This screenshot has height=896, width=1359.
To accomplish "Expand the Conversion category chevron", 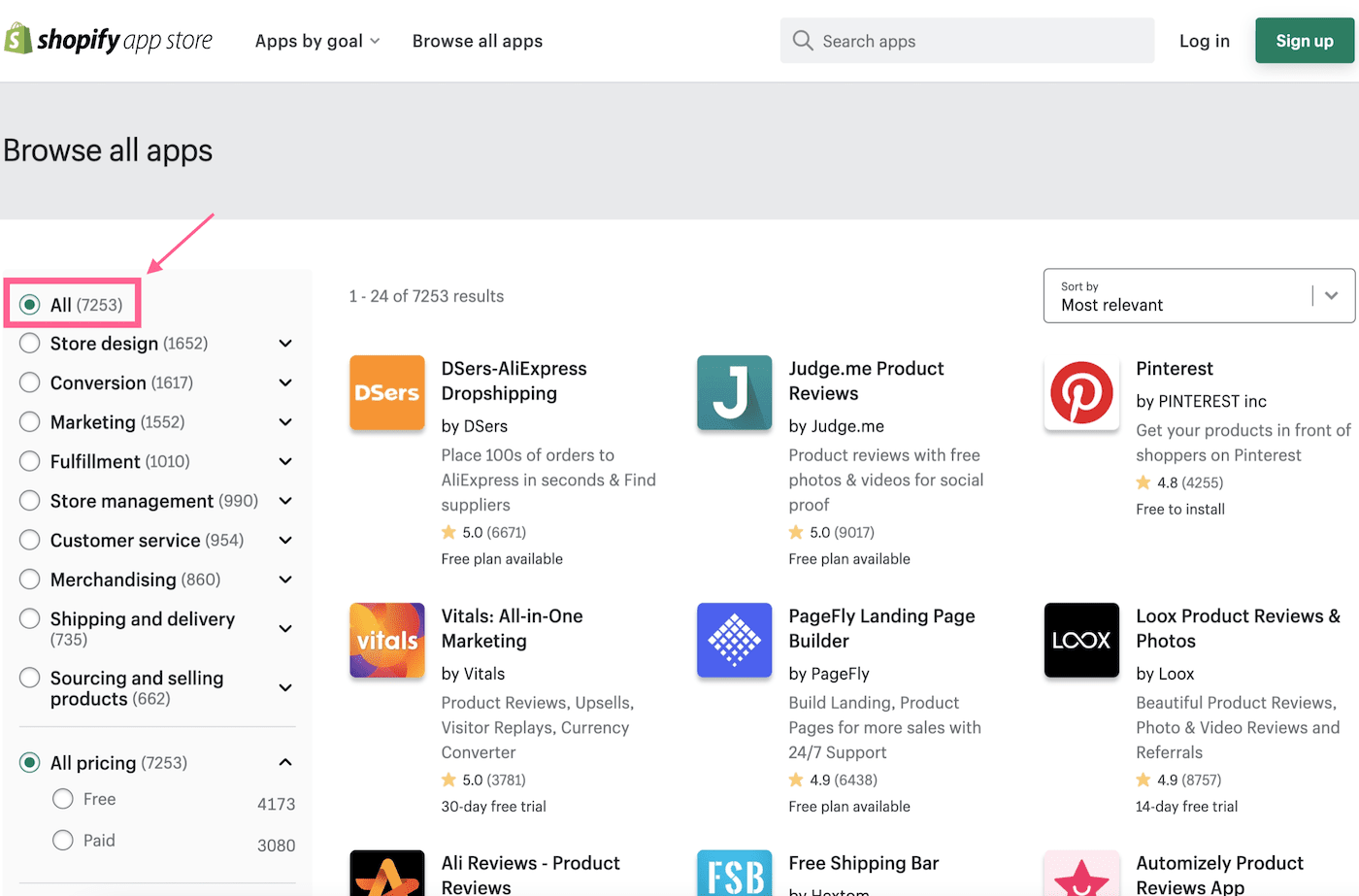I will 285,382.
